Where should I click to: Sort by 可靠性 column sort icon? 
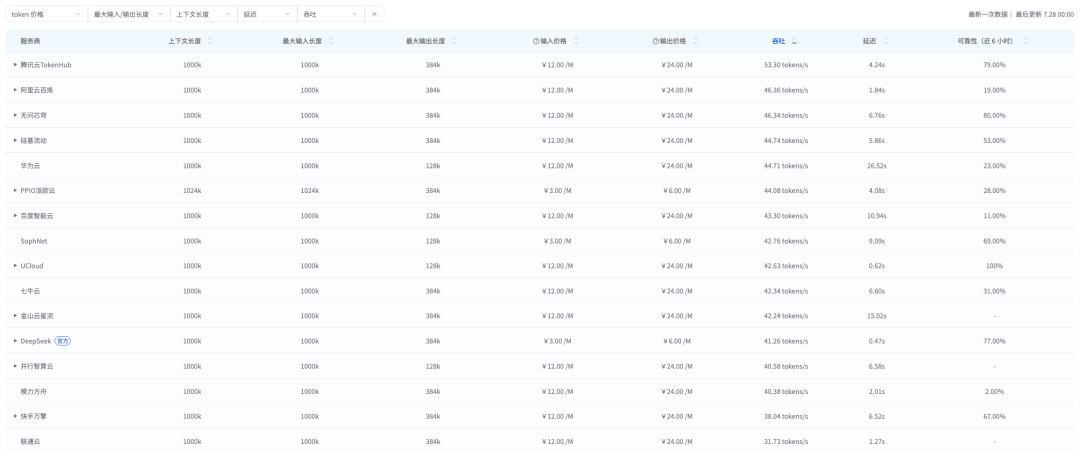1026,41
